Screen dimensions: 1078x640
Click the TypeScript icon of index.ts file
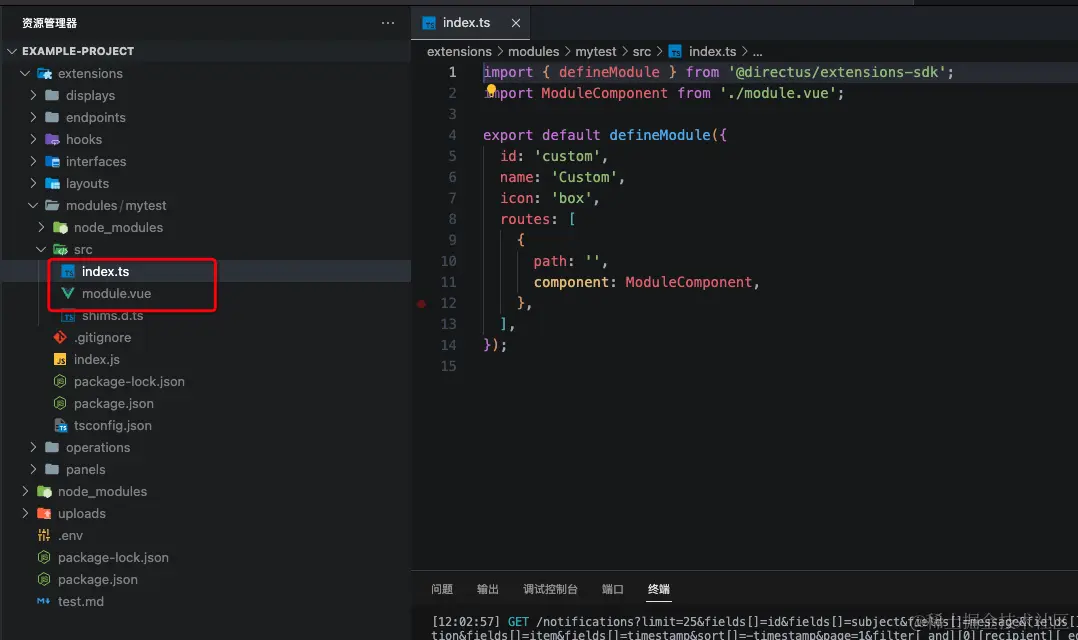[68, 272]
